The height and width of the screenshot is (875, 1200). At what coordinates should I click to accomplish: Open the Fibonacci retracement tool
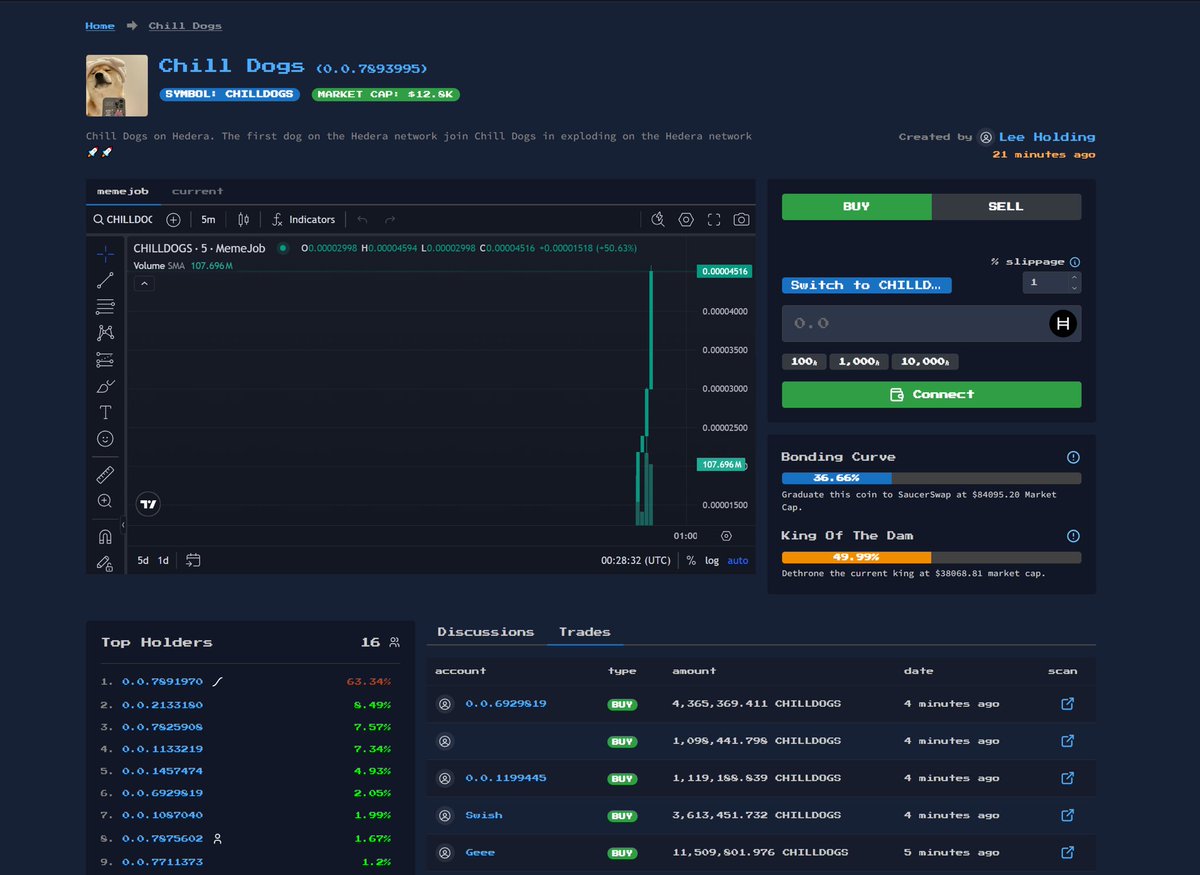click(x=105, y=307)
